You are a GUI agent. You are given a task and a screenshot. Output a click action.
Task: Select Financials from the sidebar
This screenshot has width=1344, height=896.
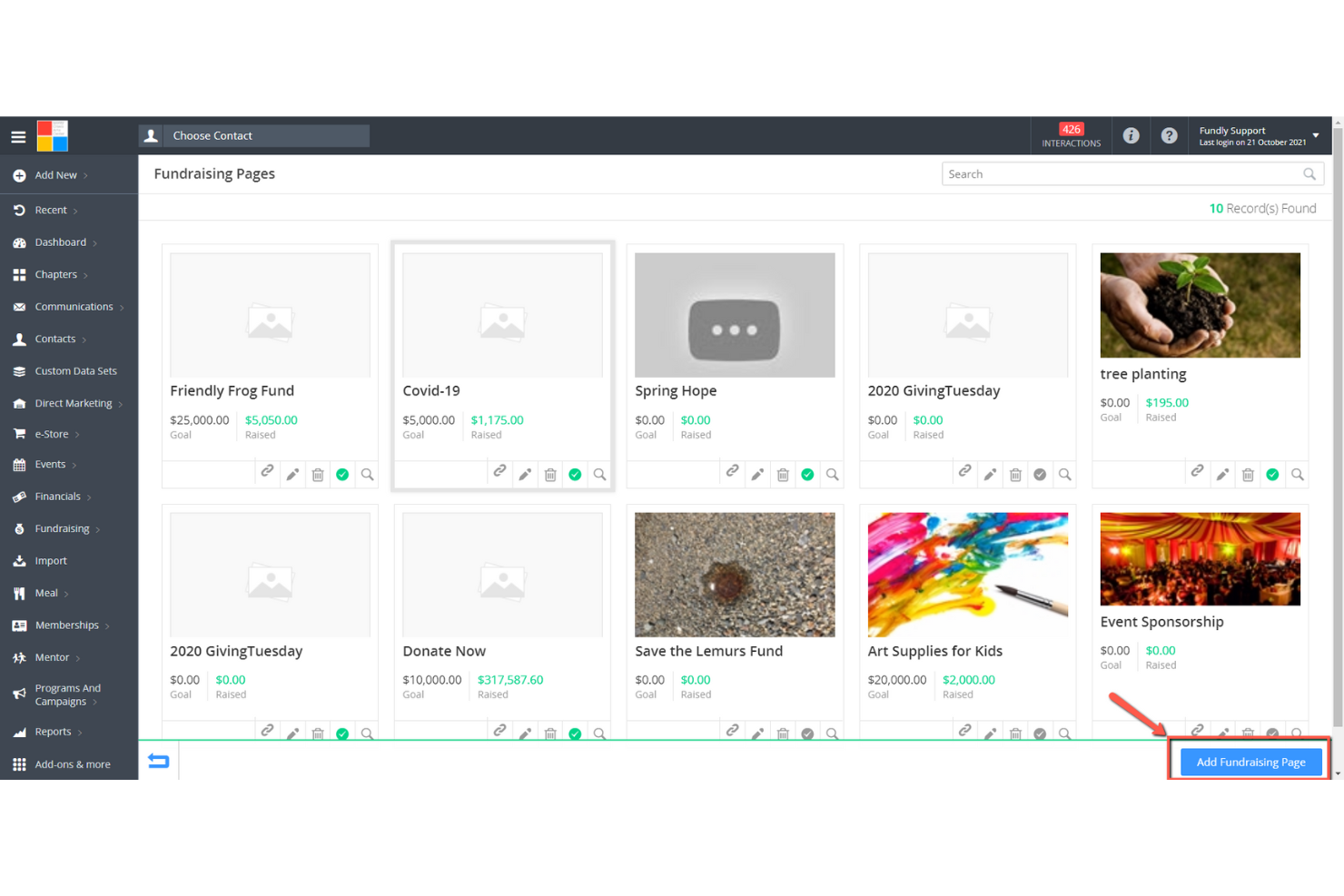coord(58,497)
